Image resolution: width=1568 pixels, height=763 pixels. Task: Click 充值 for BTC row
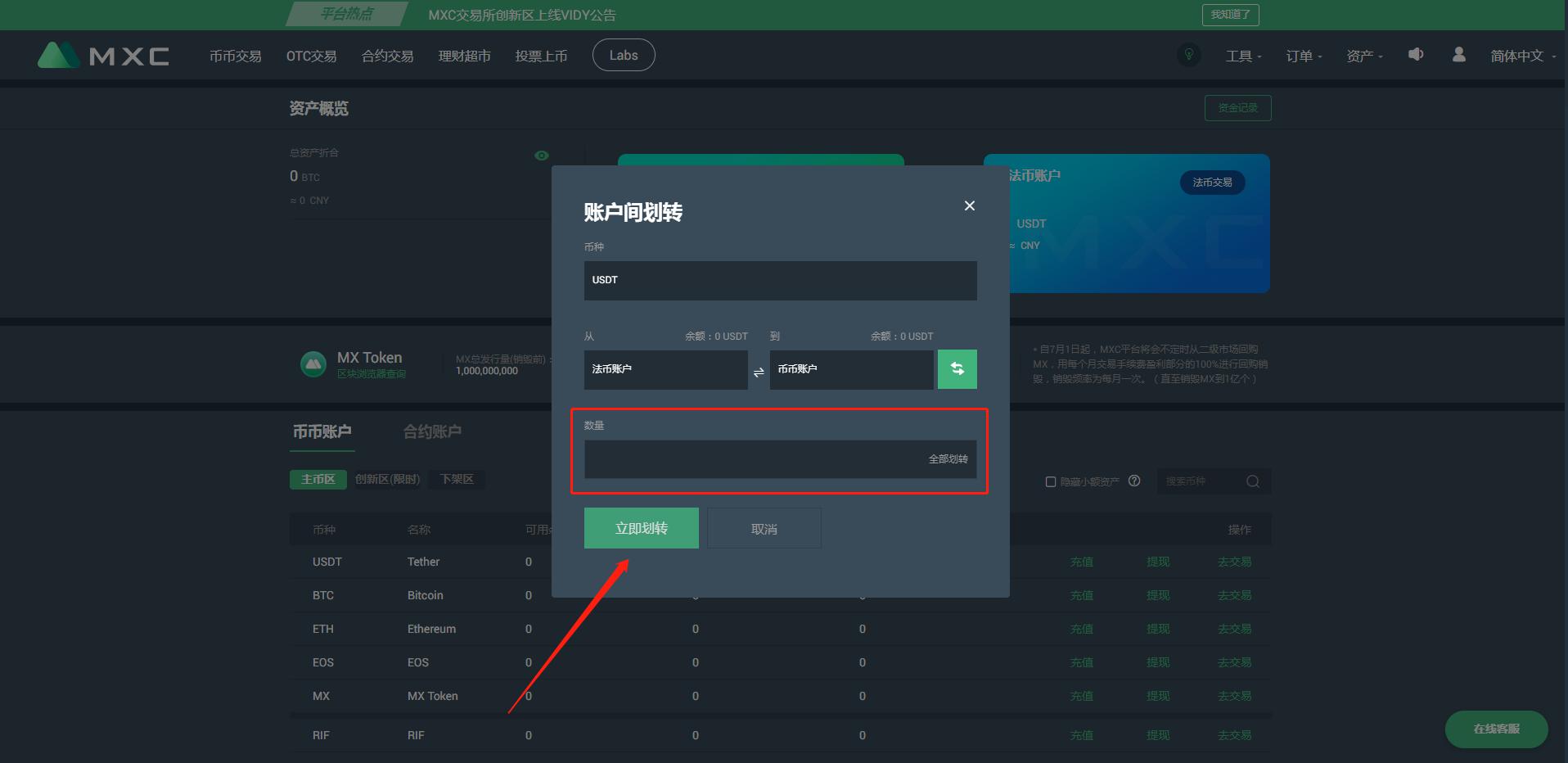click(x=1081, y=595)
